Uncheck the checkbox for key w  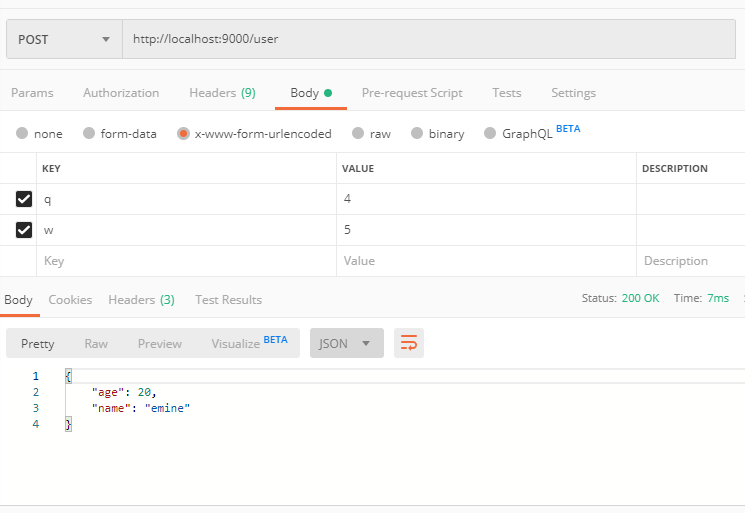coord(24,230)
